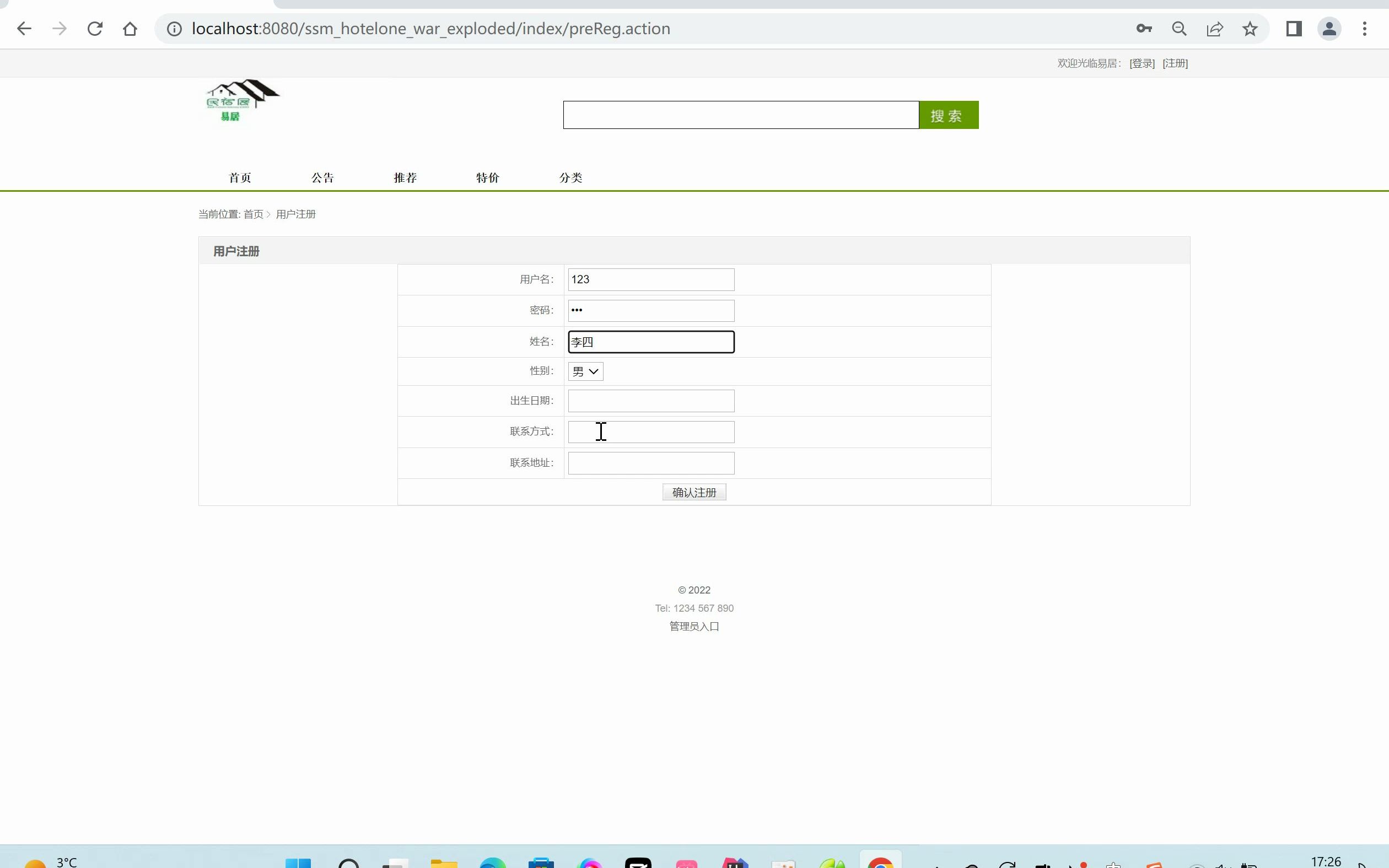This screenshot has height=868, width=1389.
Task: Open the browser side panel icon
Action: click(1294, 28)
